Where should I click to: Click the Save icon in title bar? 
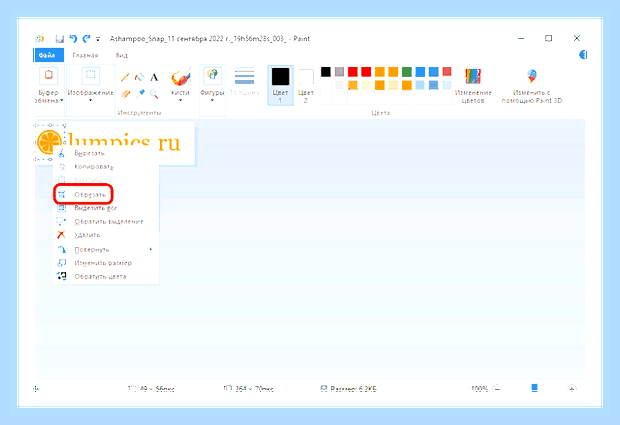60,39
